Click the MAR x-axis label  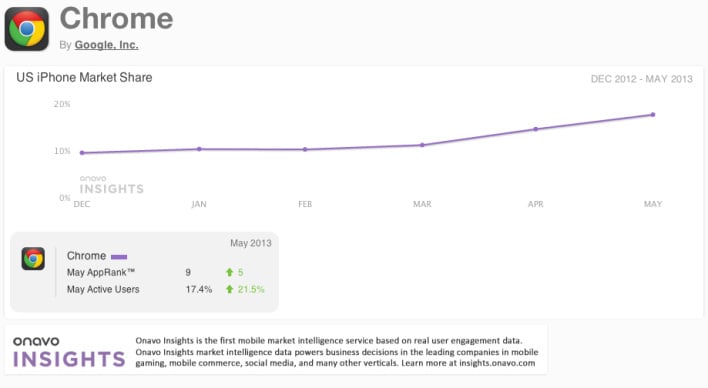[x=422, y=204]
